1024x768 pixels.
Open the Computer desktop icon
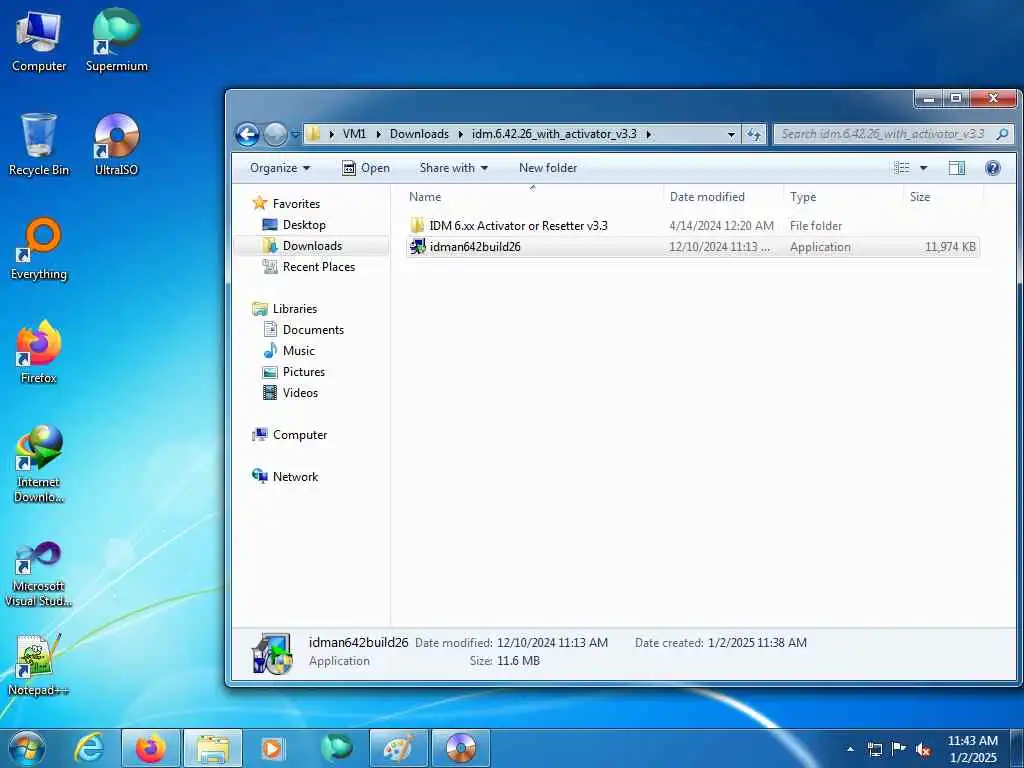pyautogui.click(x=39, y=42)
